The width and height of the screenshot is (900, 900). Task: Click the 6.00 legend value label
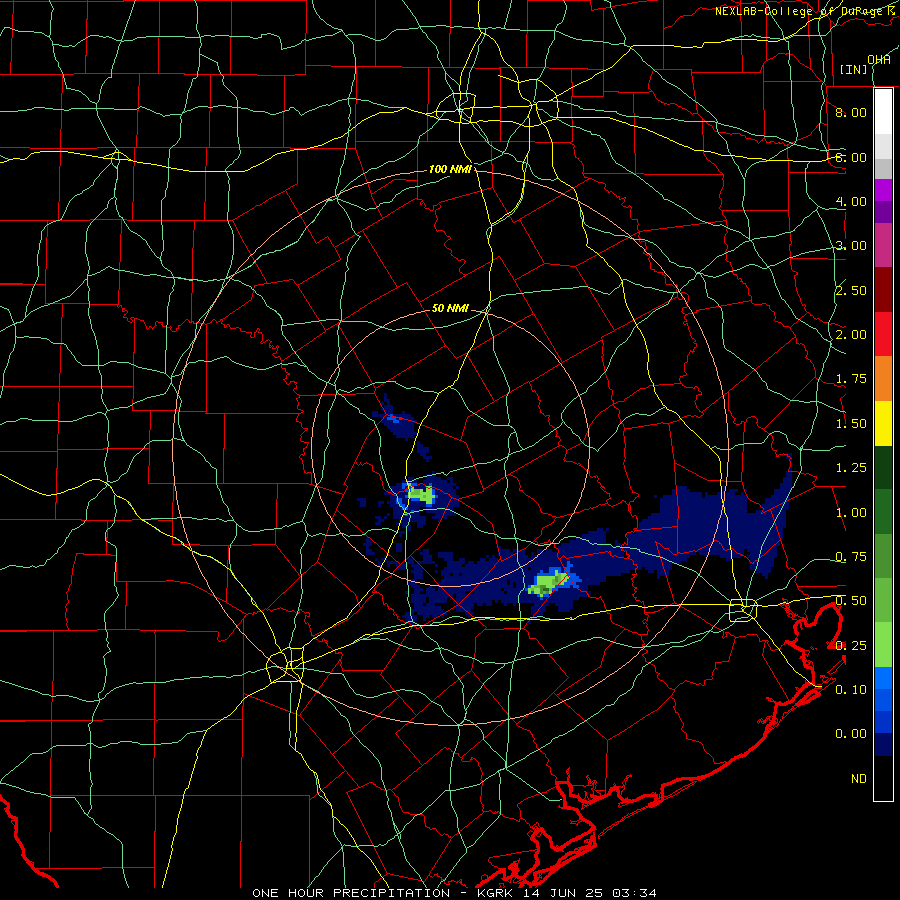tap(851, 157)
